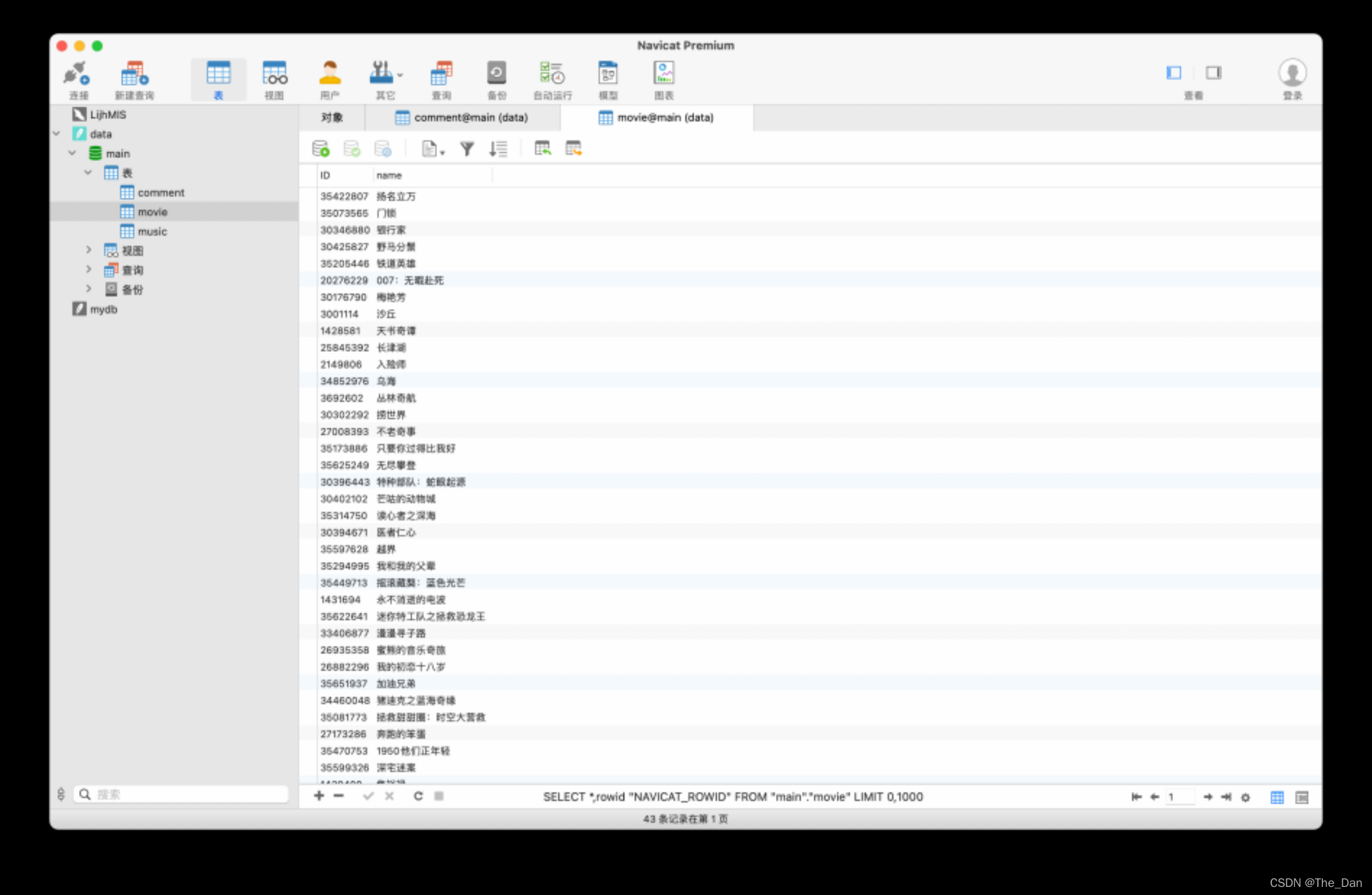Click the page number field

[1179, 797]
